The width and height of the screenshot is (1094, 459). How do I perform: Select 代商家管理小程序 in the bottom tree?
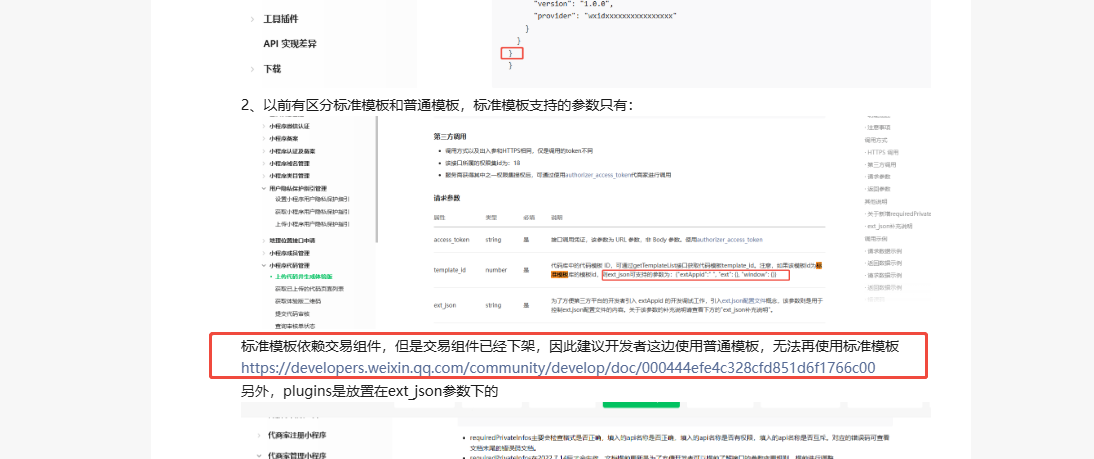(x=297, y=456)
